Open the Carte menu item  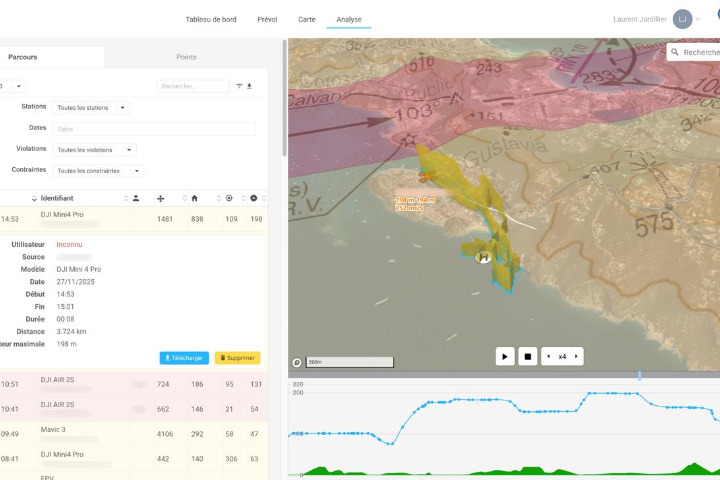point(307,19)
